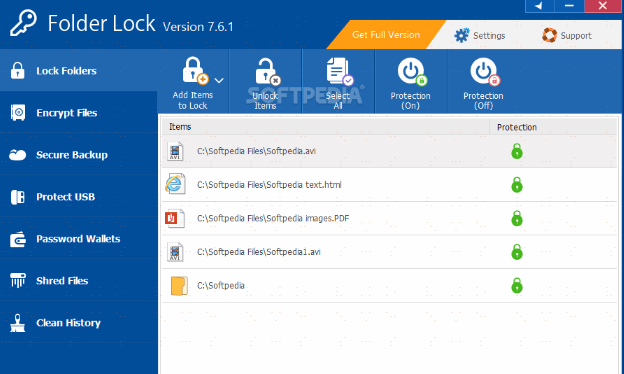The height and width of the screenshot is (374, 624).
Task: Click the Select All documents icon
Action: click(x=339, y=72)
